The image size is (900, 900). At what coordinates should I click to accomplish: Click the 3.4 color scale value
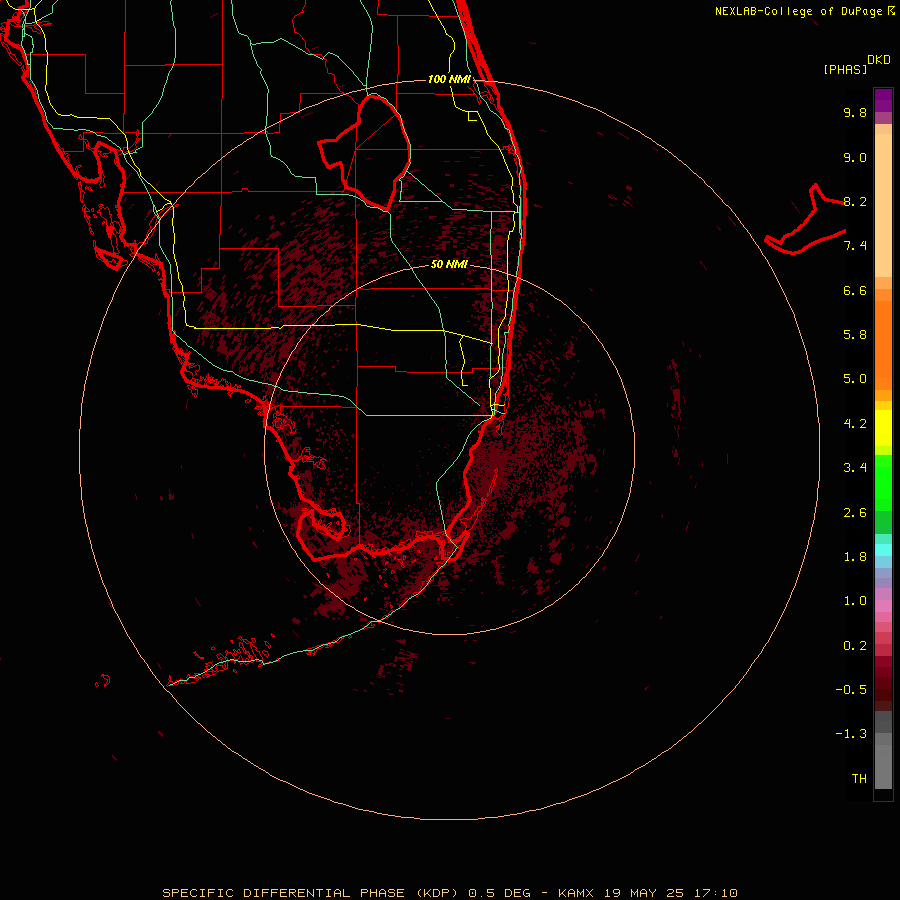(855, 468)
